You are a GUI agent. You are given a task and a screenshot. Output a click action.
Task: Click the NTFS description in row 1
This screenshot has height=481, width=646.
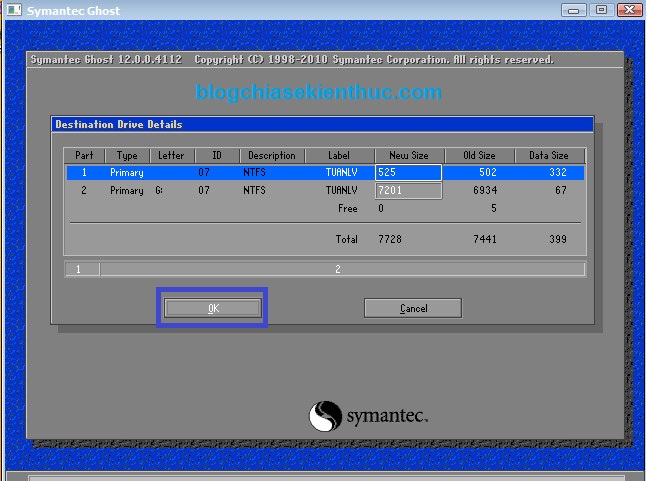(x=254, y=173)
